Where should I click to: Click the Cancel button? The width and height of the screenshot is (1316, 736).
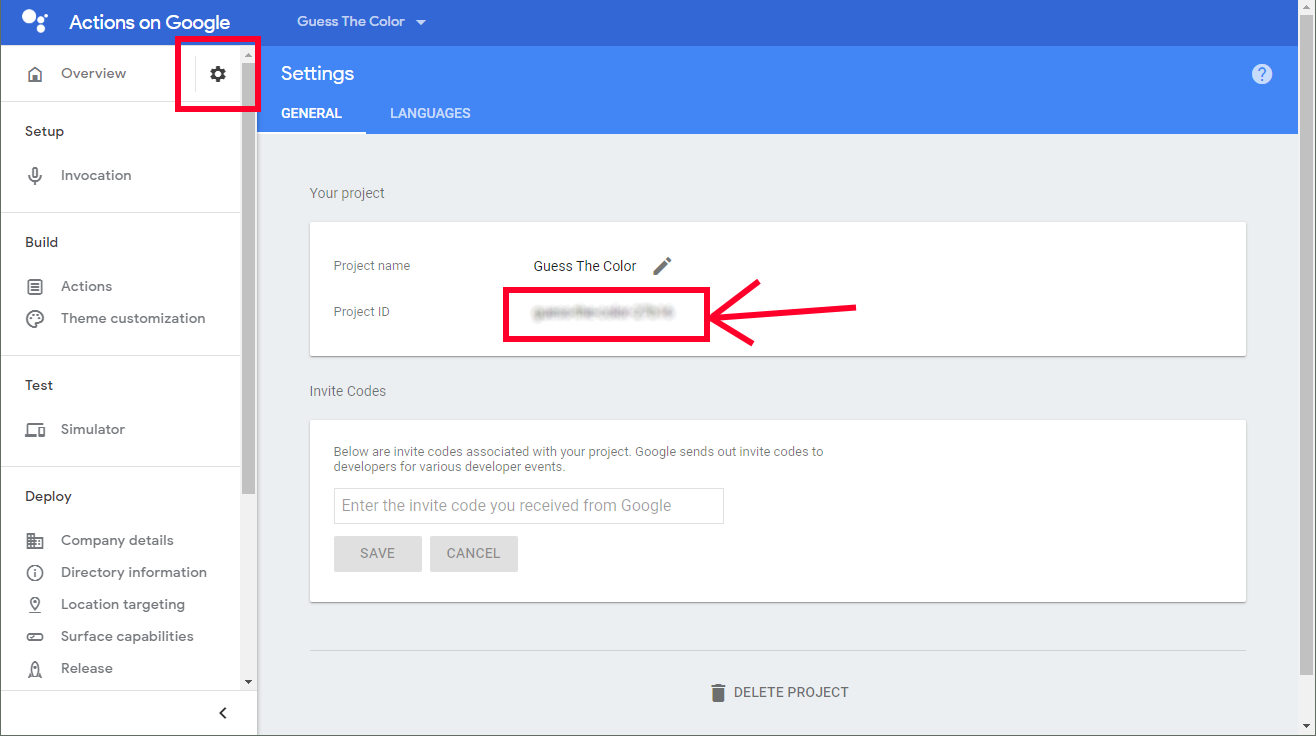pyautogui.click(x=474, y=554)
